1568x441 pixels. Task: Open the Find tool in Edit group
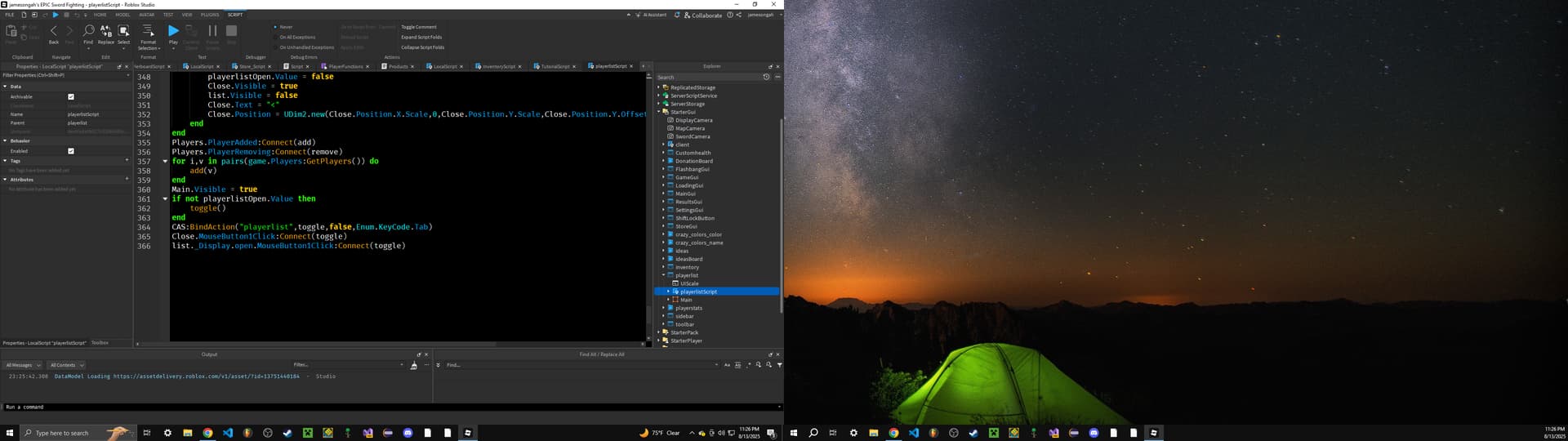click(x=88, y=33)
